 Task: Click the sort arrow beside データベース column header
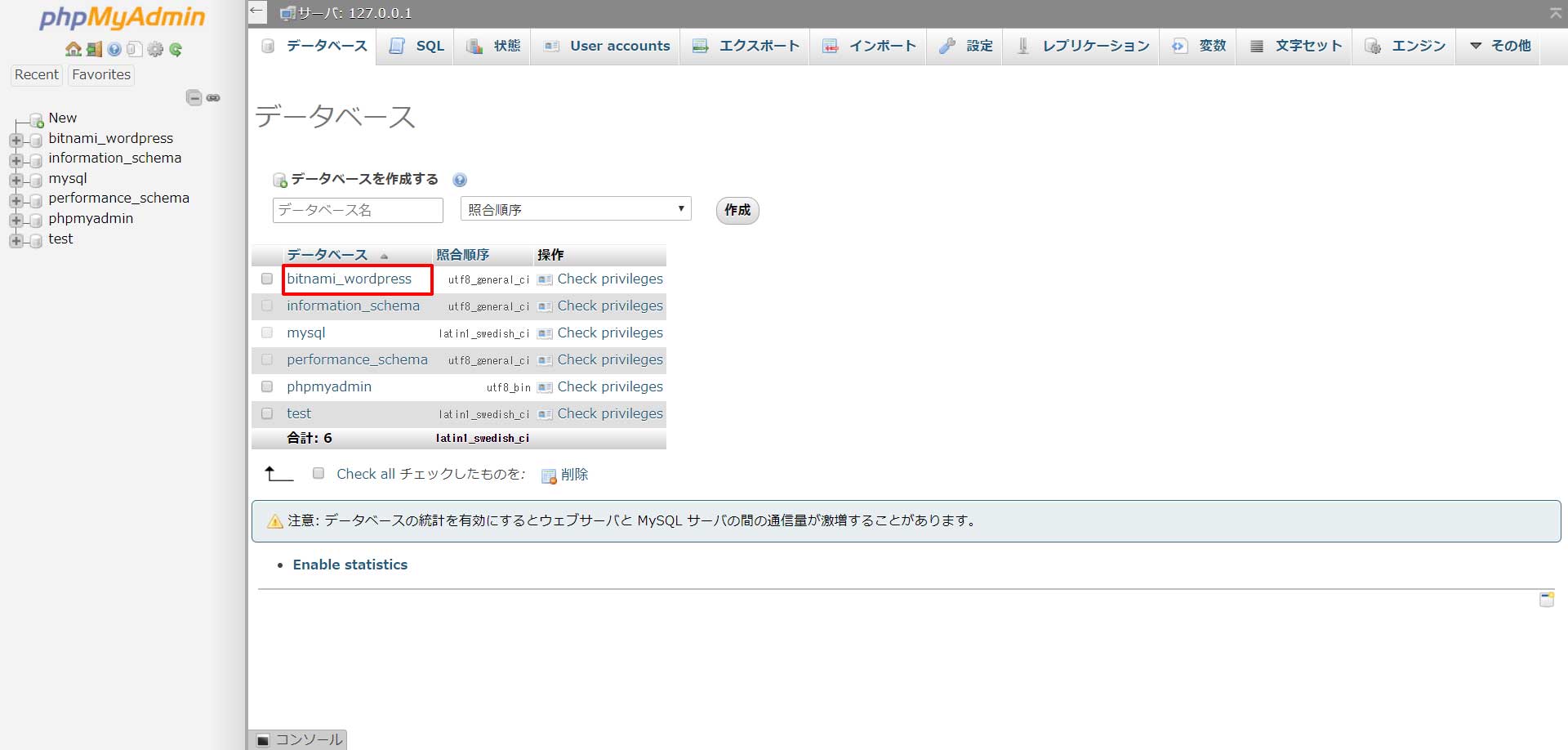pos(384,257)
